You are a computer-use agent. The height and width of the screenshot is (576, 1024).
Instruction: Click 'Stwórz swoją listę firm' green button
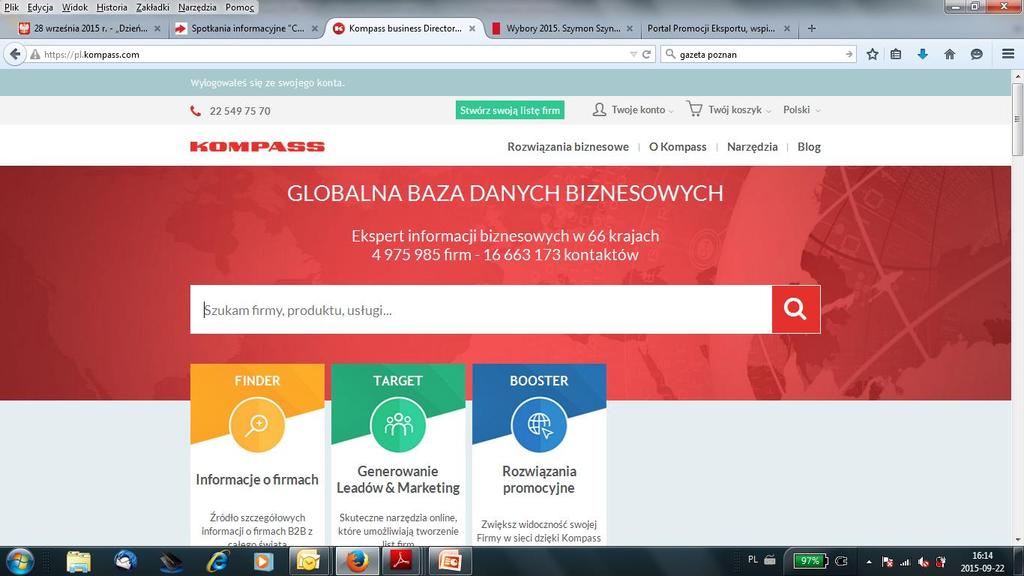coord(510,110)
